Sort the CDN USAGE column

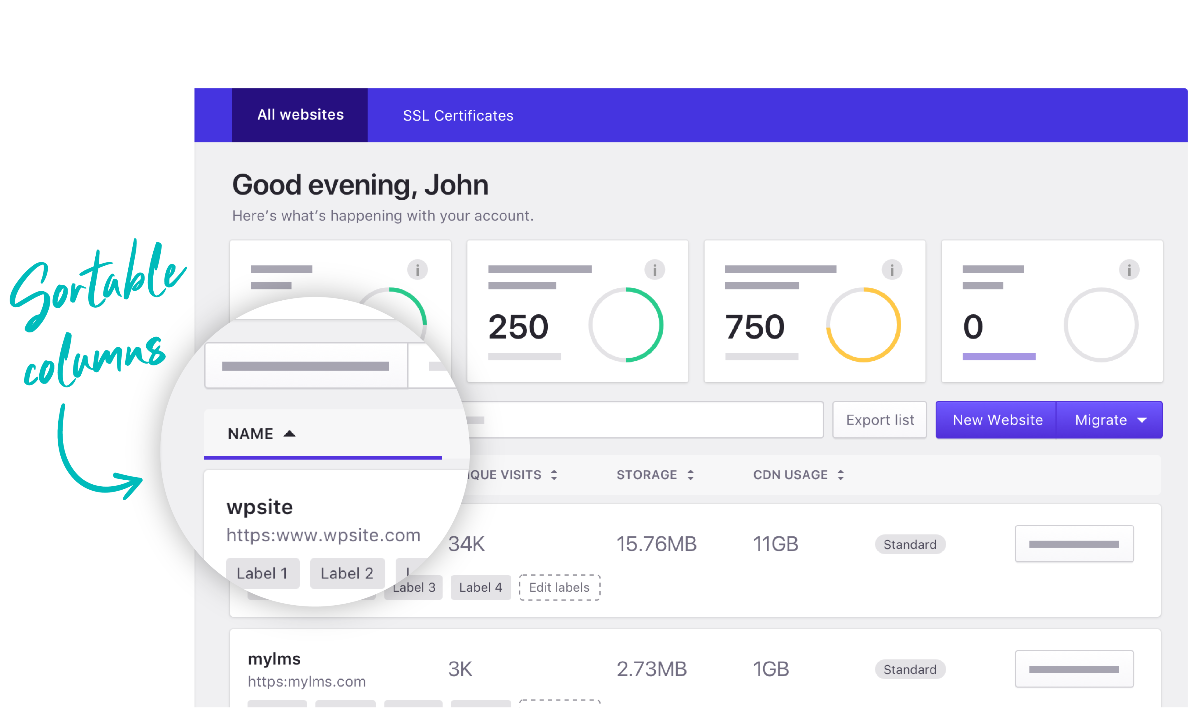pyautogui.click(x=840, y=475)
